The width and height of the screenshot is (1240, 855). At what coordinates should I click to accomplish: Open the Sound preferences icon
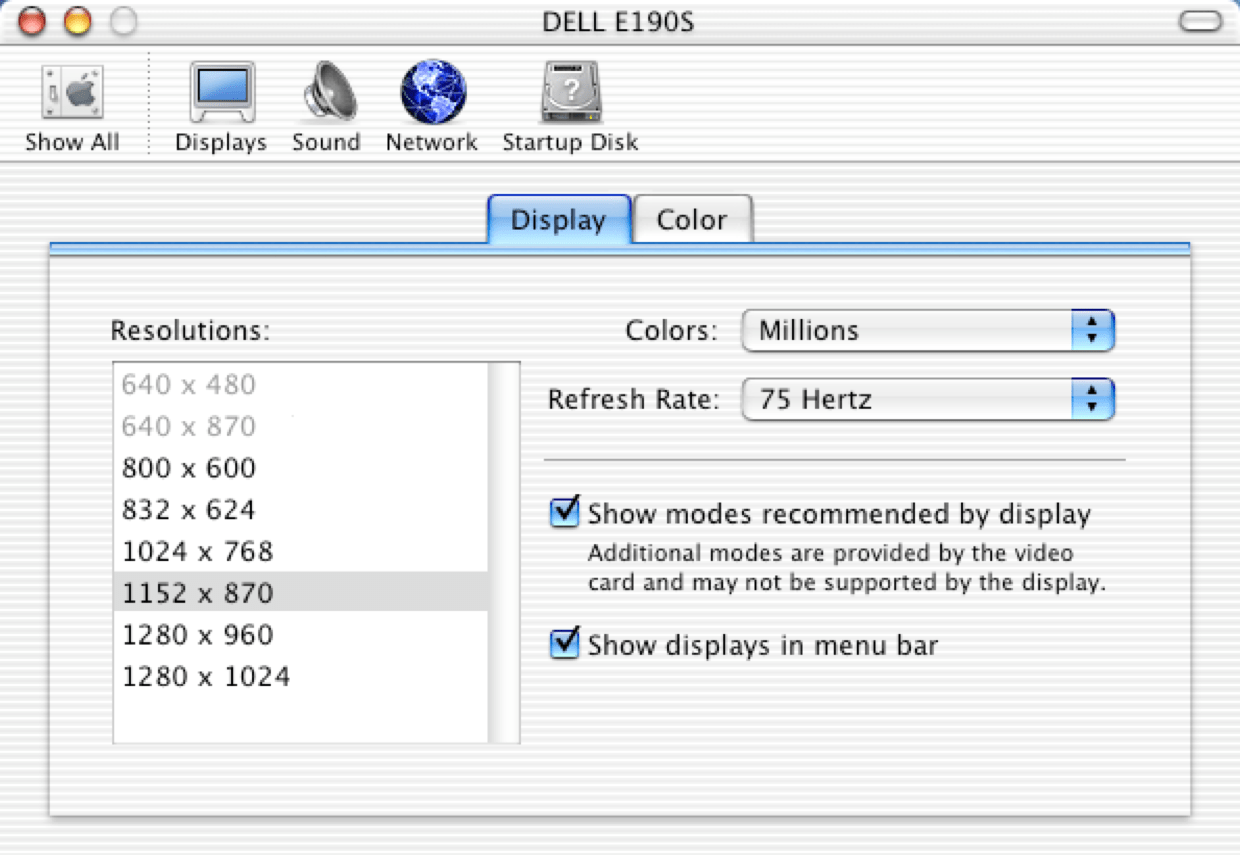click(326, 108)
